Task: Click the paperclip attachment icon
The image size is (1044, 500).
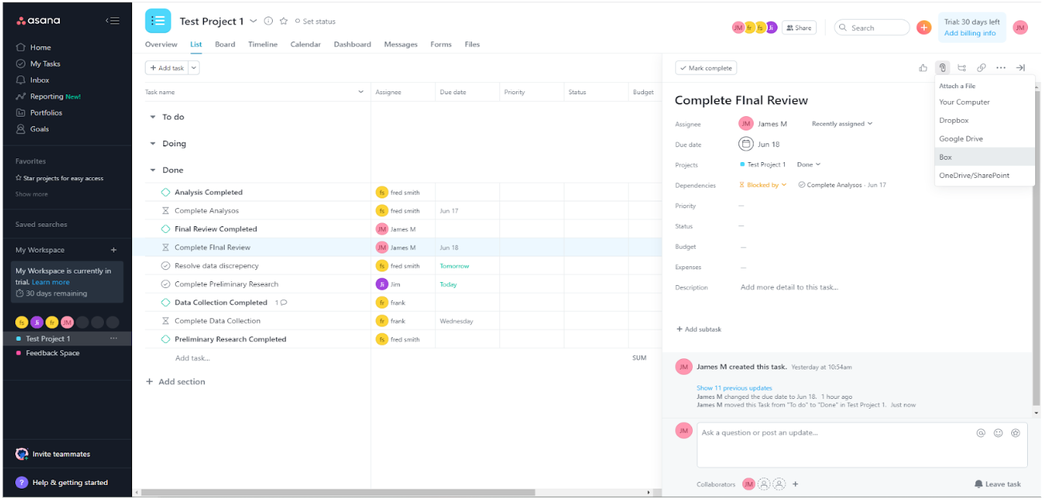Action: tap(942, 68)
